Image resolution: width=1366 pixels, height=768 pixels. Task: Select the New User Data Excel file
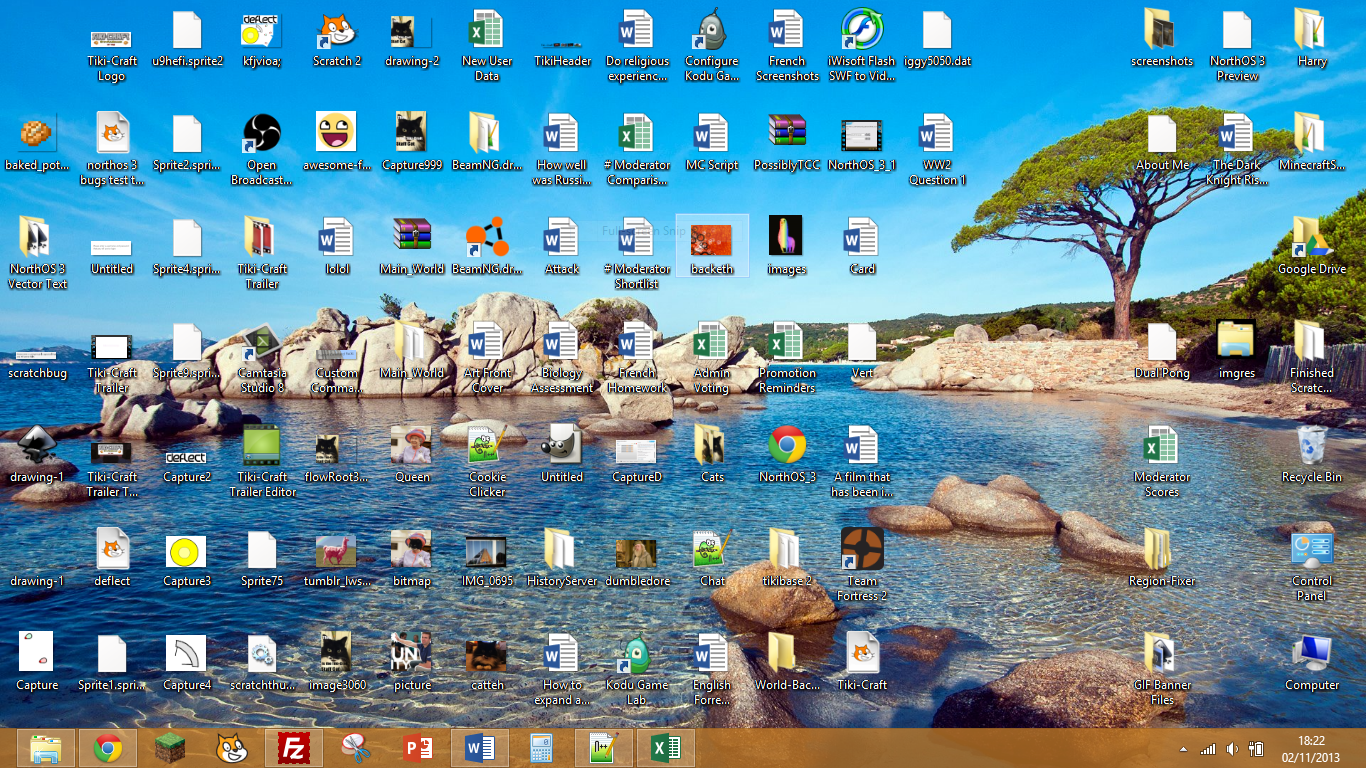click(487, 46)
